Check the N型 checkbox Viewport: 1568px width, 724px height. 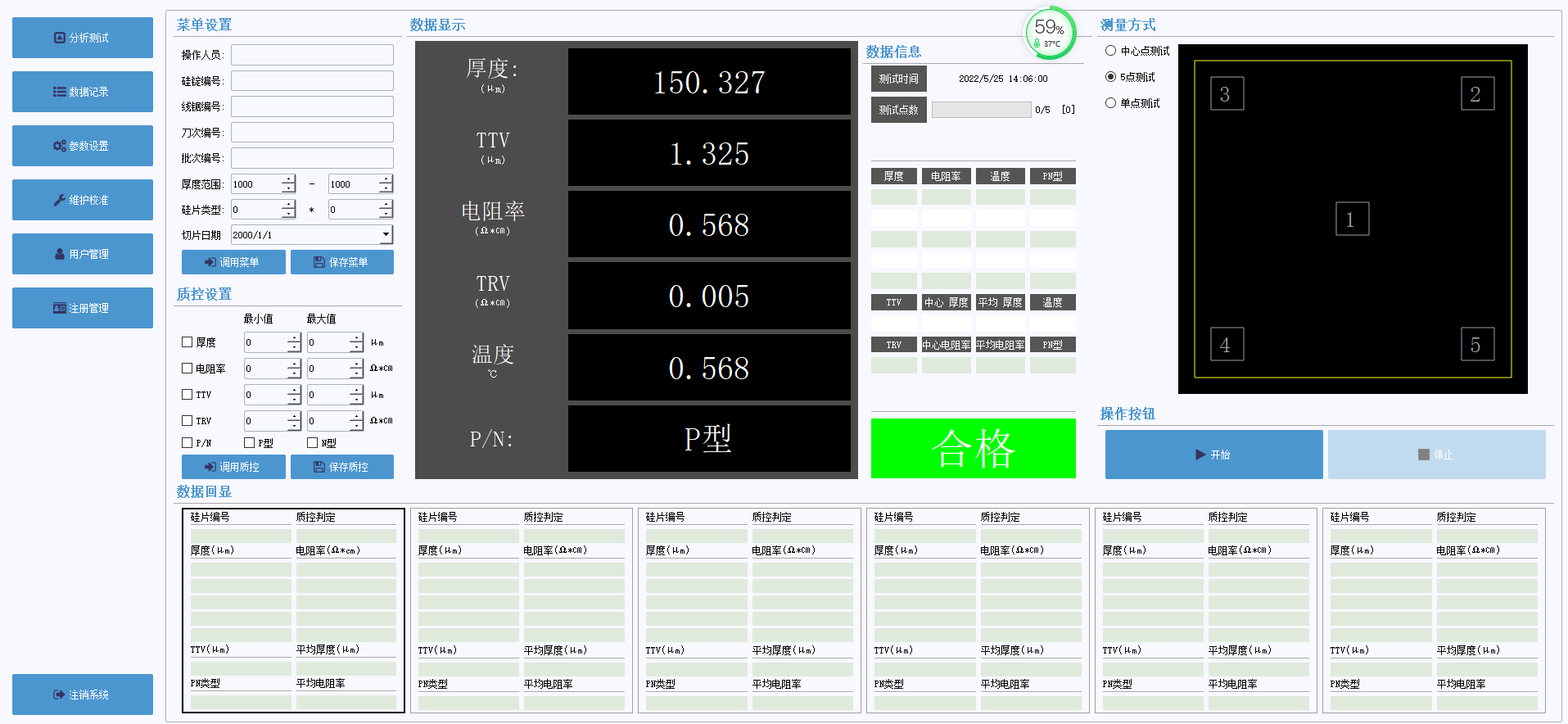(x=312, y=443)
